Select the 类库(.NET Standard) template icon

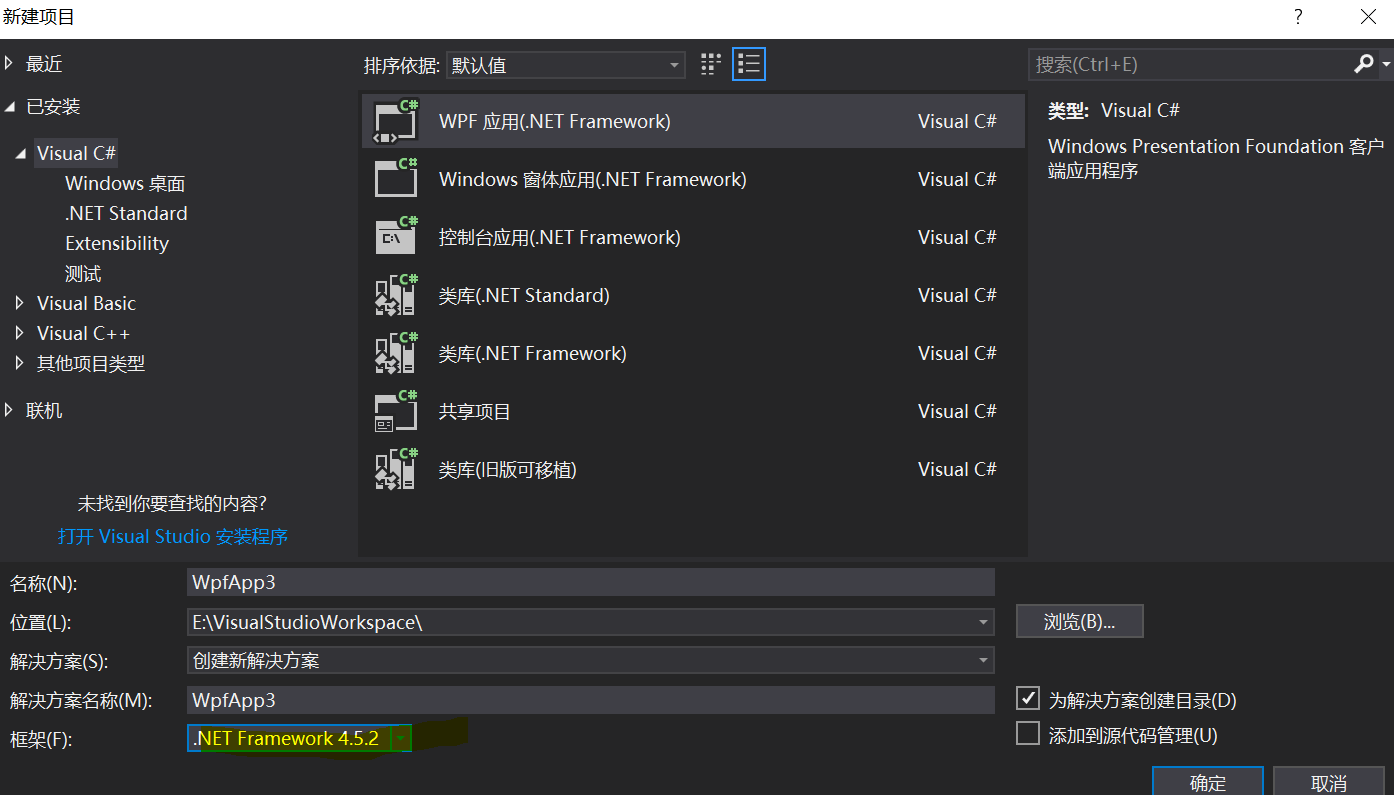click(395, 294)
